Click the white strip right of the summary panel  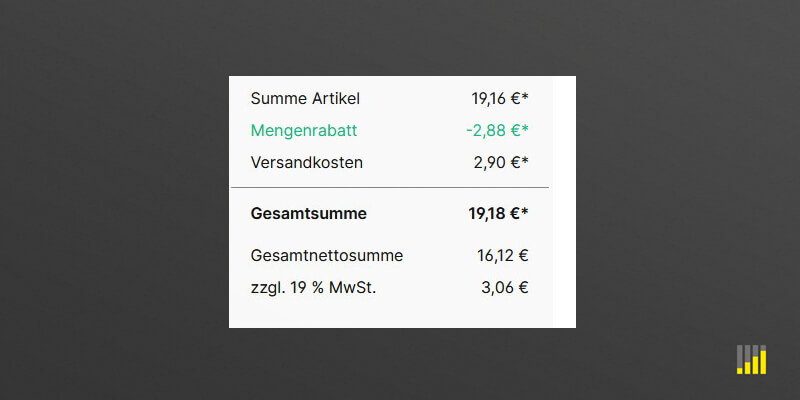tap(564, 200)
